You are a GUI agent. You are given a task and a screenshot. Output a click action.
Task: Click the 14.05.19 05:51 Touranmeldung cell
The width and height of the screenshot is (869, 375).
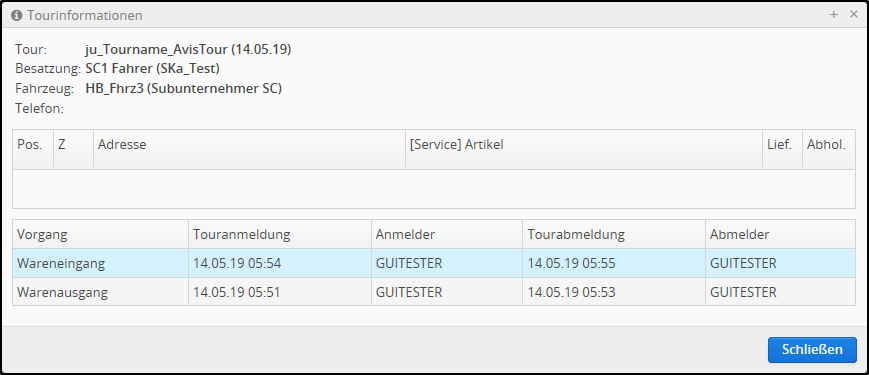tap(280, 292)
